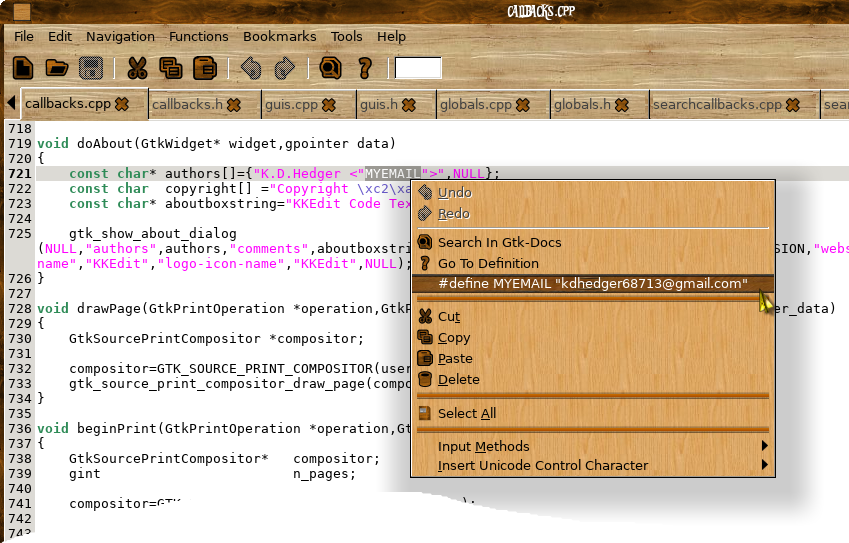Click the toolbar text entry box
Screen dimensions: 849x543
point(418,68)
